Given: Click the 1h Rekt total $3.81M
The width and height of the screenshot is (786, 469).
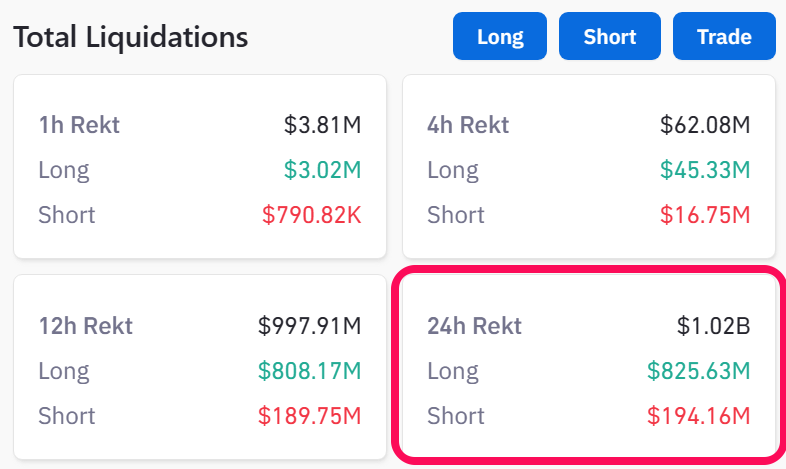Looking at the screenshot, I should [x=322, y=125].
